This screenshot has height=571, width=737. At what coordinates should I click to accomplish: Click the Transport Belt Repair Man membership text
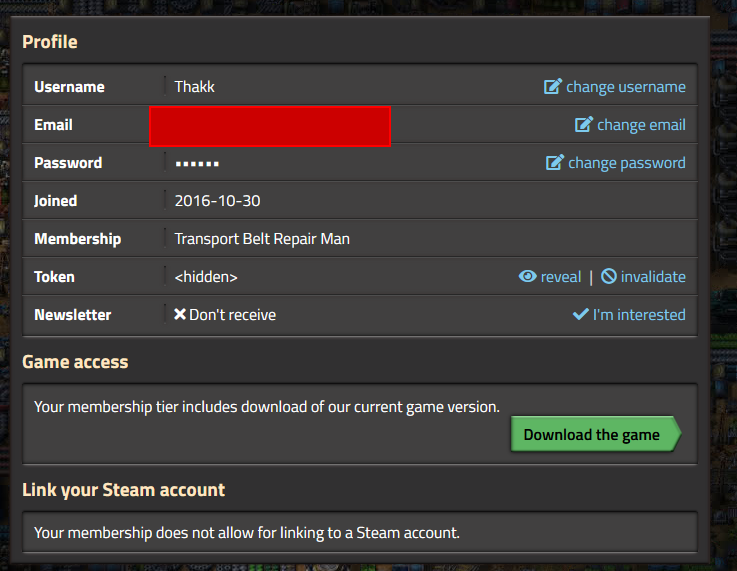point(262,239)
